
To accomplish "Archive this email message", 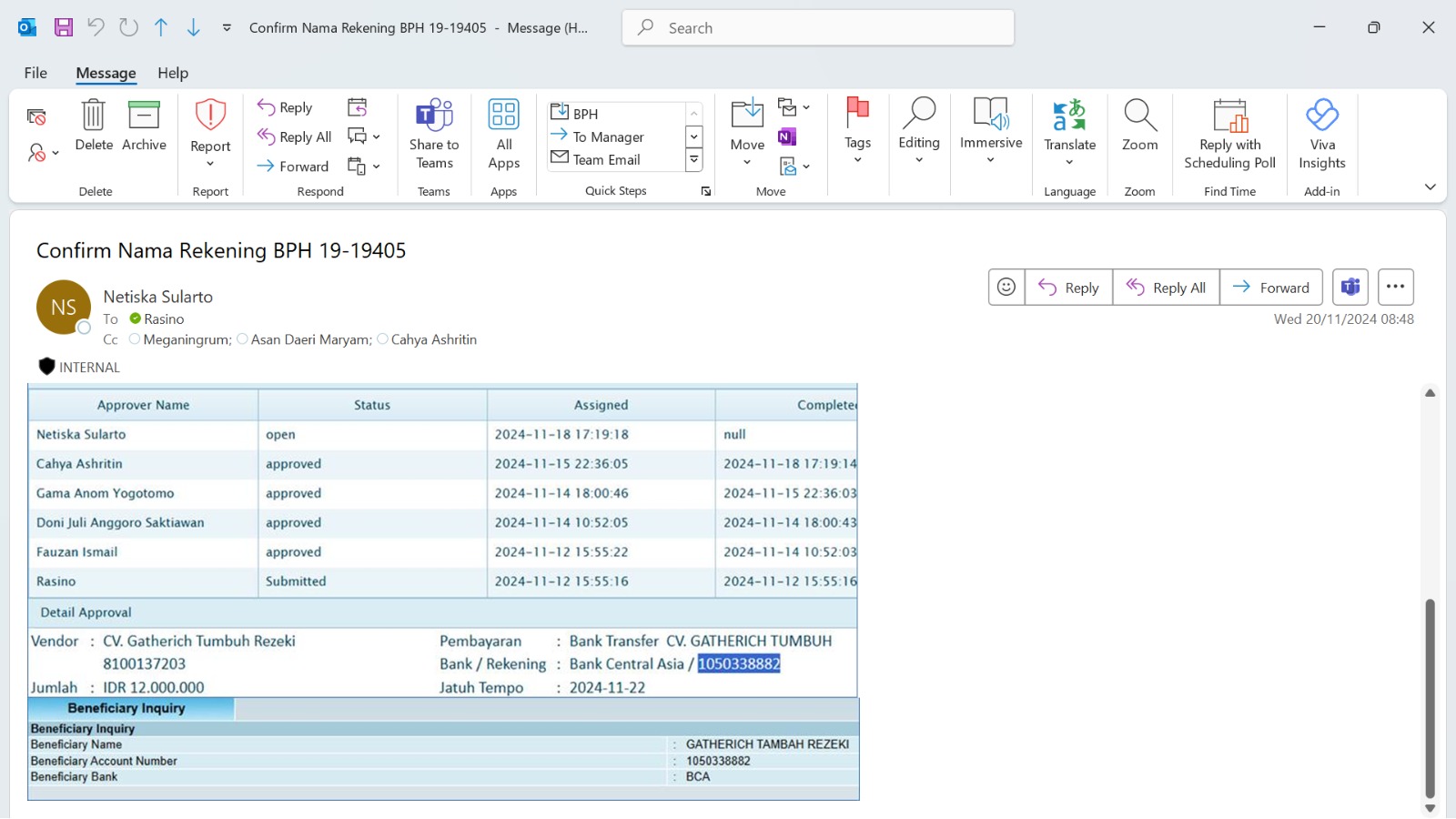I will [144, 116].
